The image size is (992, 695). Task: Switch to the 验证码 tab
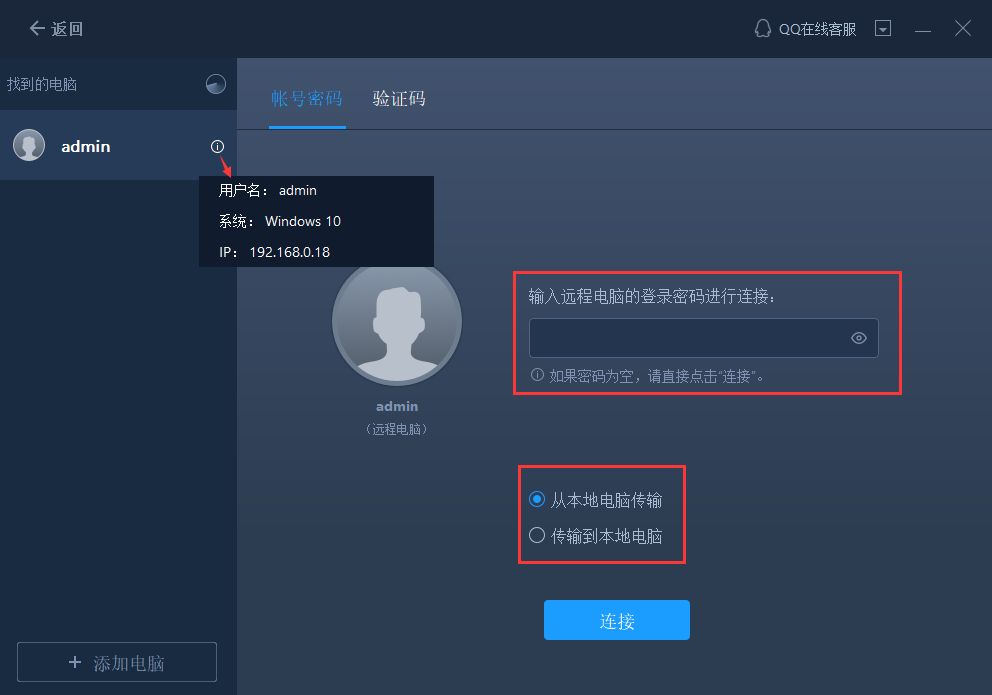pos(399,99)
